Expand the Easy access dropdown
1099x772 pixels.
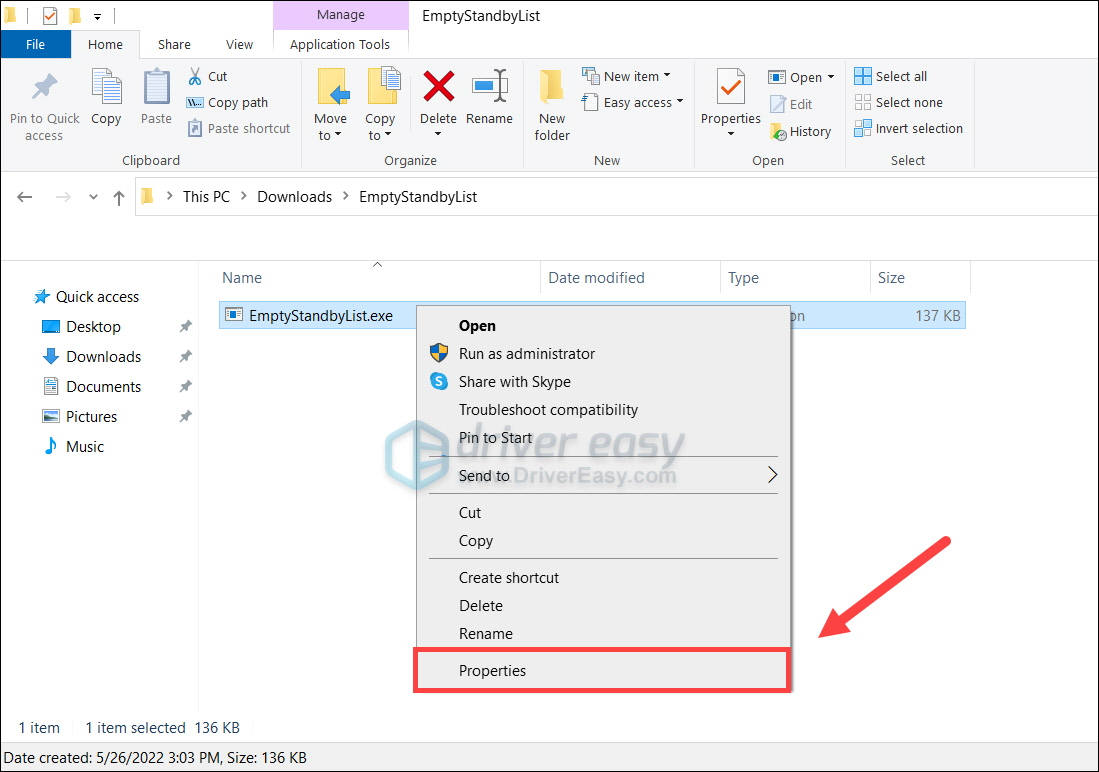coord(679,102)
